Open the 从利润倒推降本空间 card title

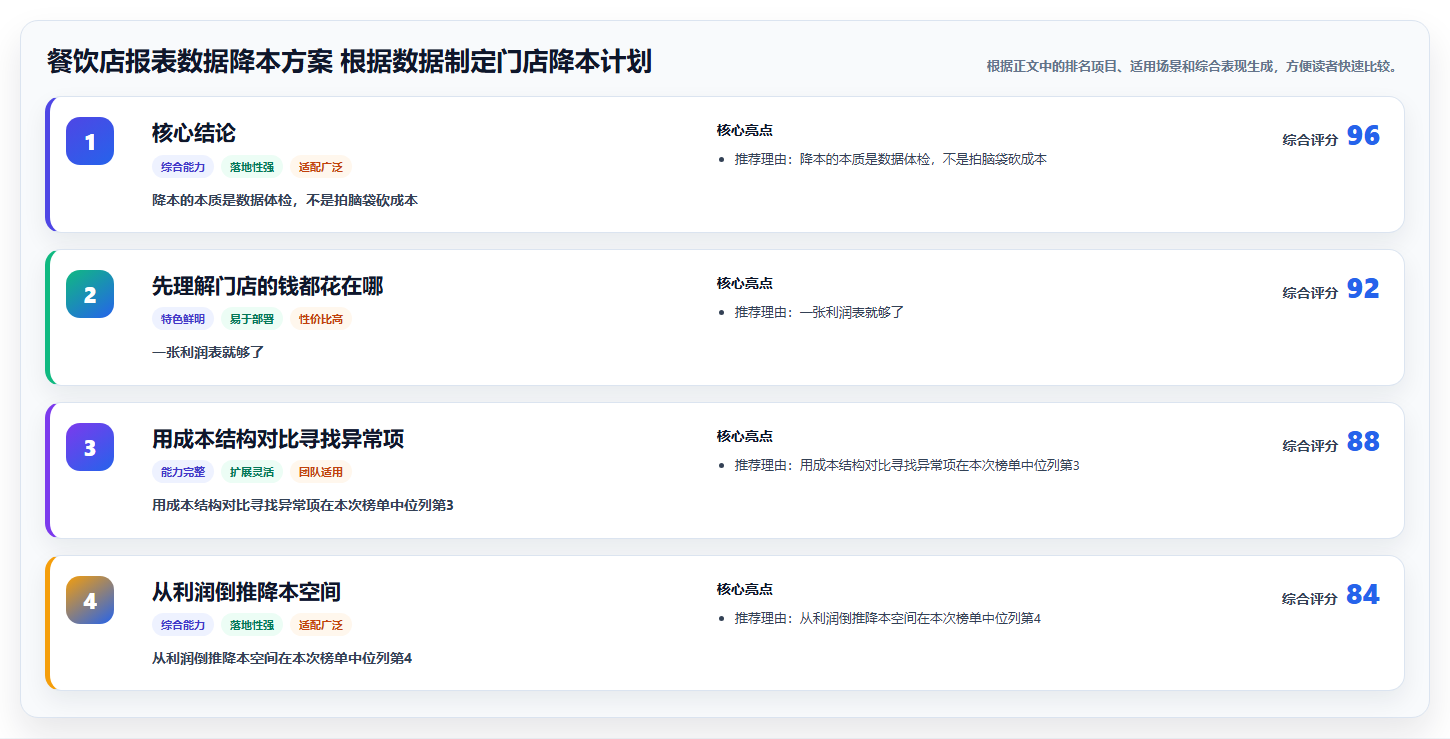pos(246,592)
